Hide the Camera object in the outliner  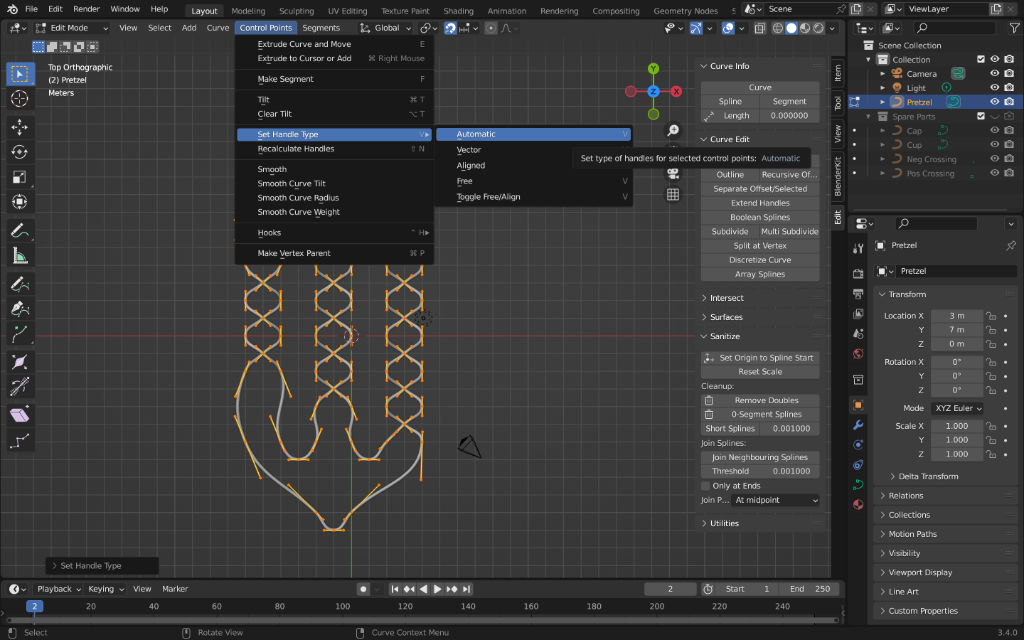(x=995, y=73)
